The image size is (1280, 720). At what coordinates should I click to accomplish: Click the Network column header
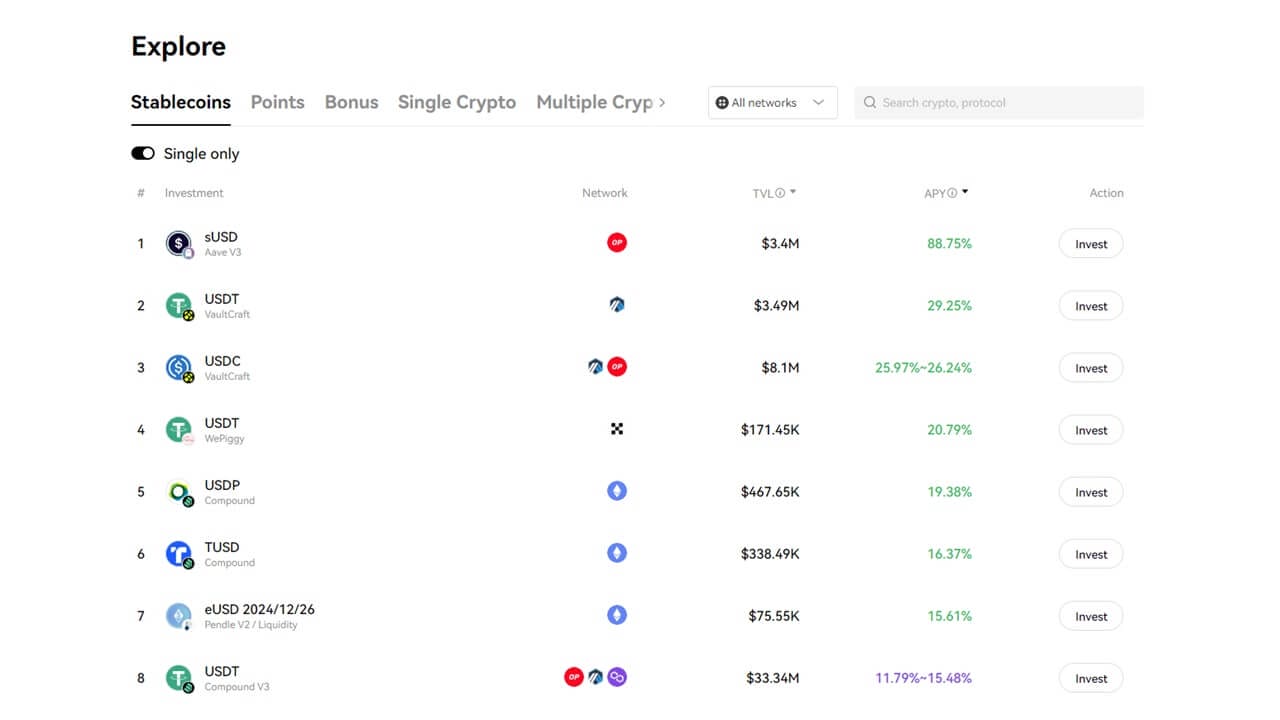click(x=605, y=193)
